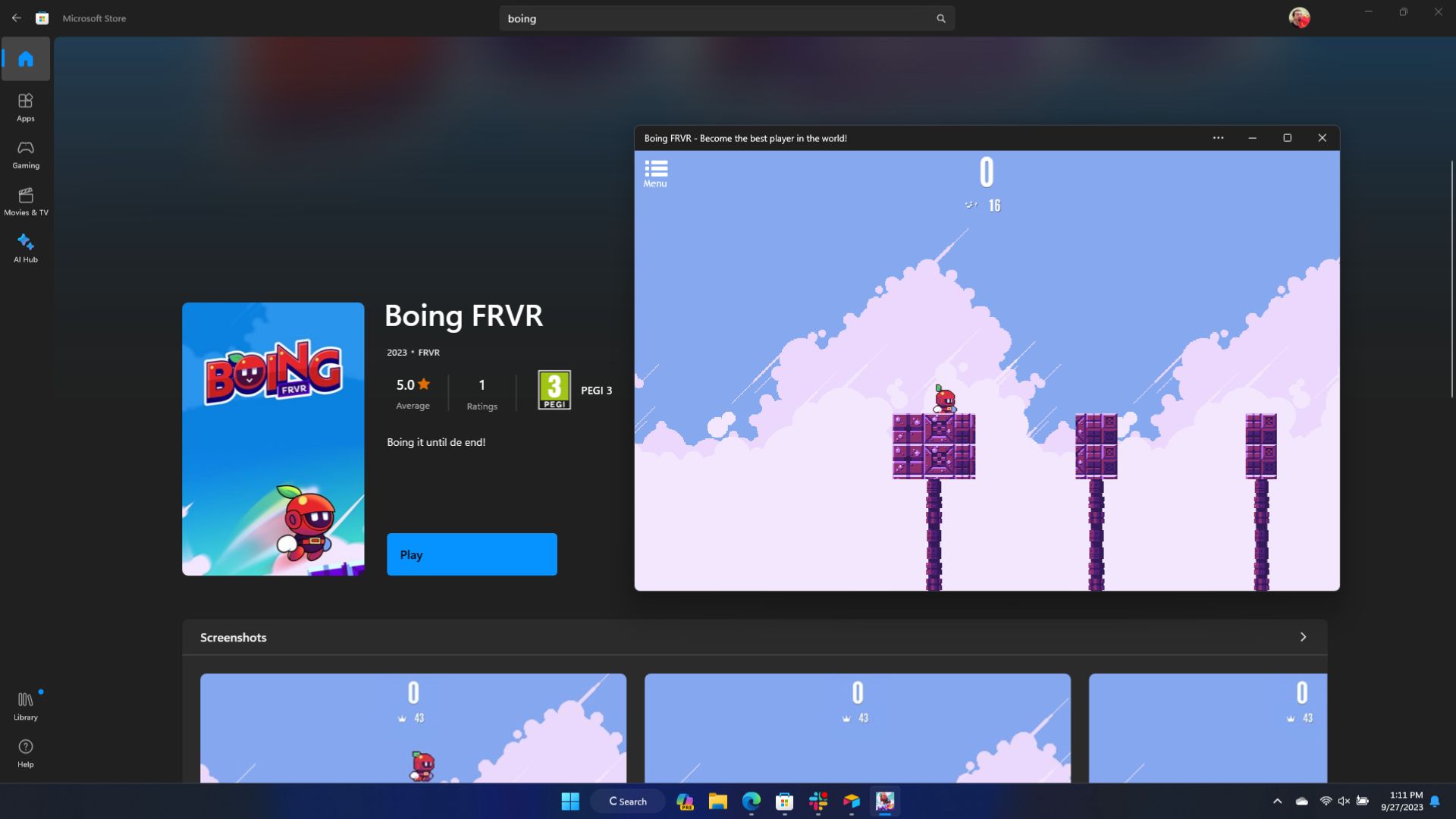Close the Boing FRVR game window
This screenshot has height=819, width=1456.
click(1322, 138)
